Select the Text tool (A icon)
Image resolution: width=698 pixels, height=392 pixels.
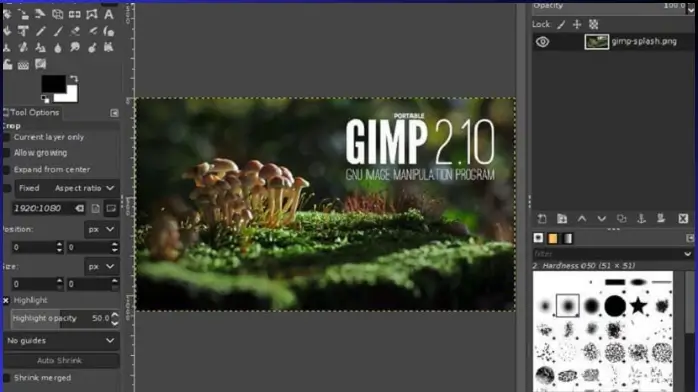pyautogui.click(x=109, y=14)
